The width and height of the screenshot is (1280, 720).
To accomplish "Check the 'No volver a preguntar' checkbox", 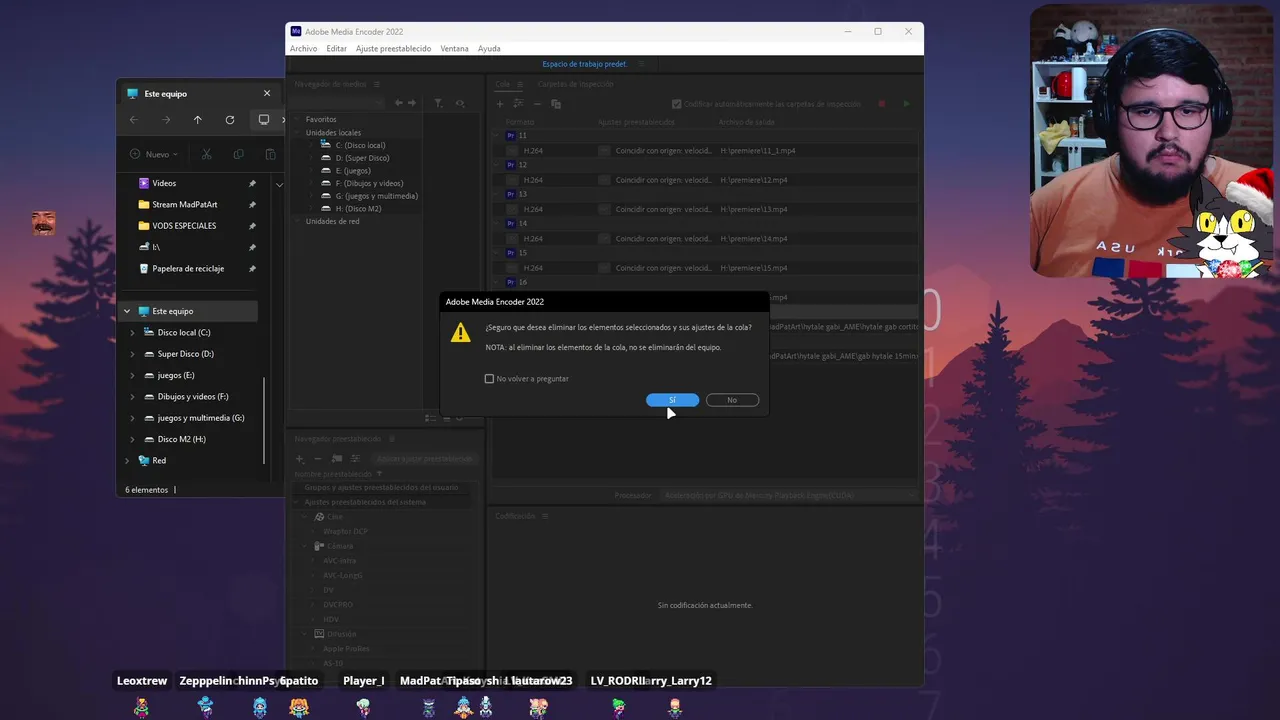I will [x=489, y=379].
